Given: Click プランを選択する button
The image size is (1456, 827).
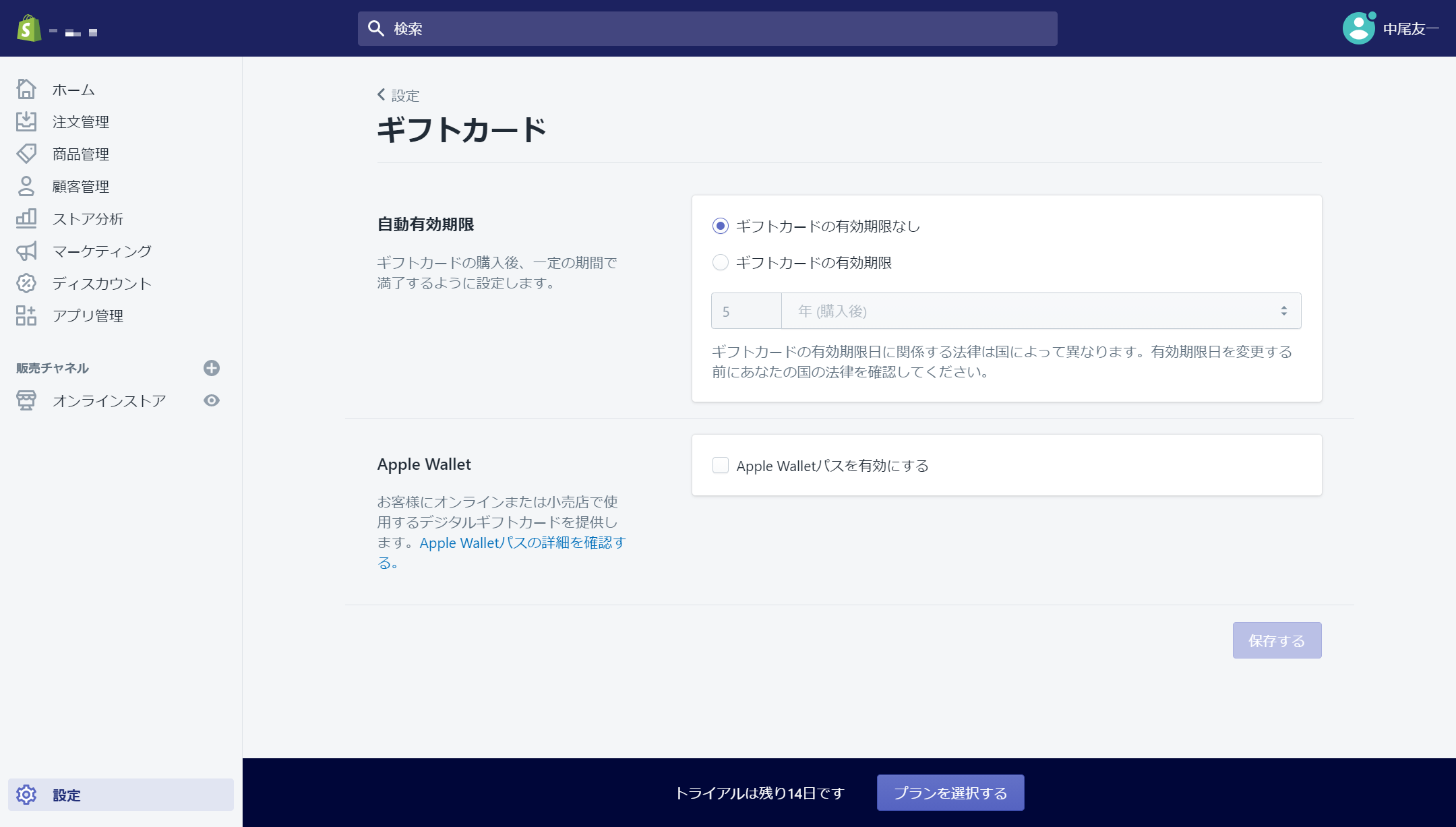Looking at the screenshot, I should point(950,793).
